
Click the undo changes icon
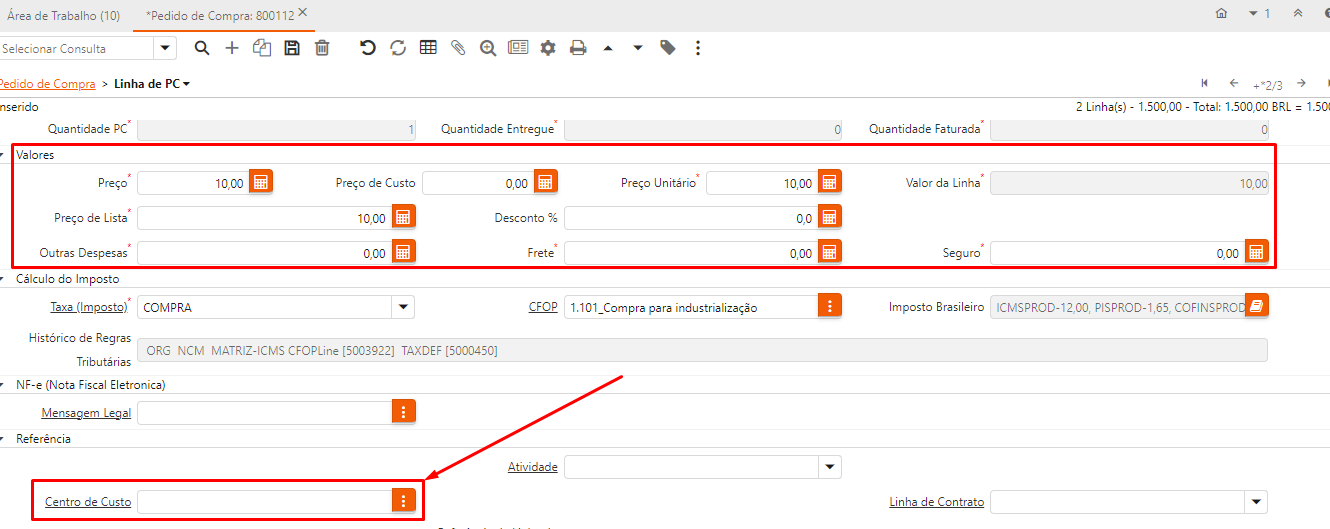point(367,48)
